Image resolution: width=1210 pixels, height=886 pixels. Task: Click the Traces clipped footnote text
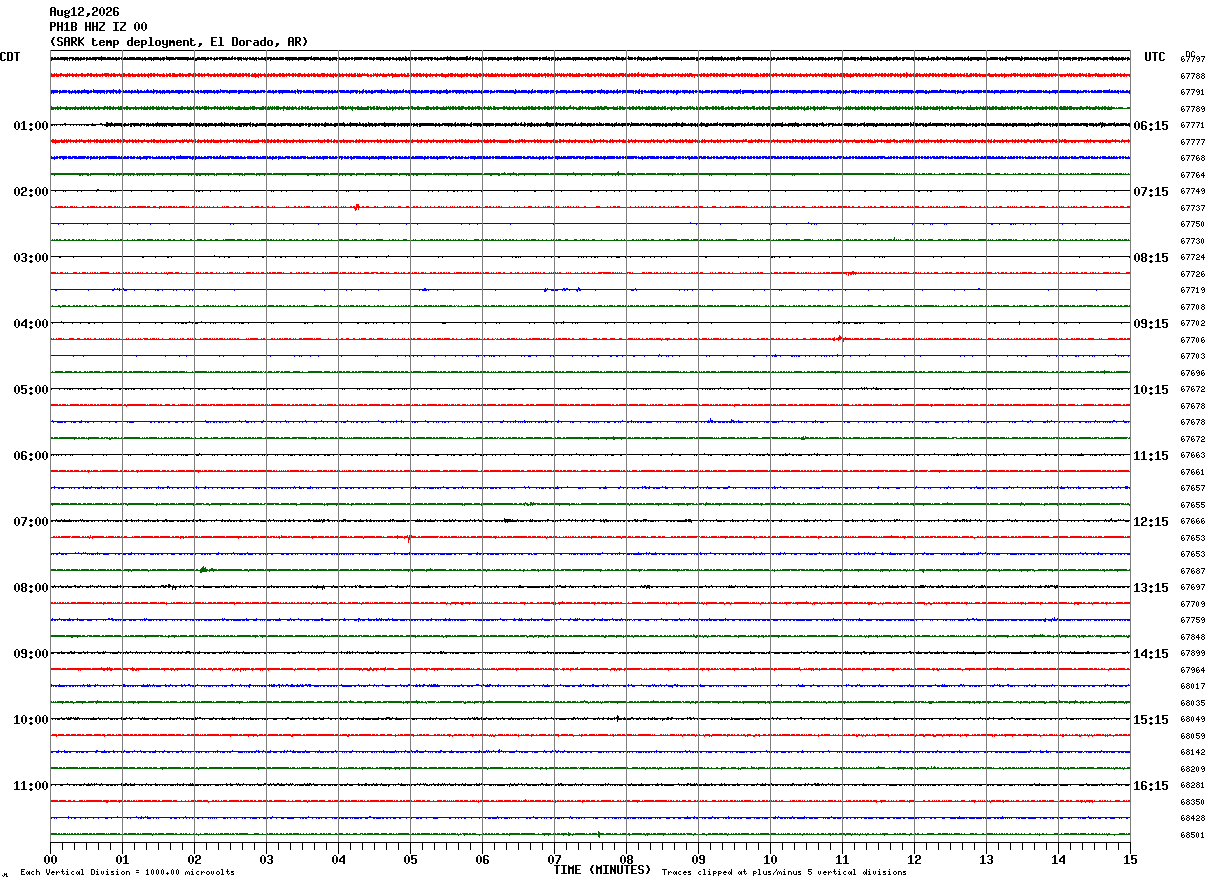pyautogui.click(x=784, y=872)
